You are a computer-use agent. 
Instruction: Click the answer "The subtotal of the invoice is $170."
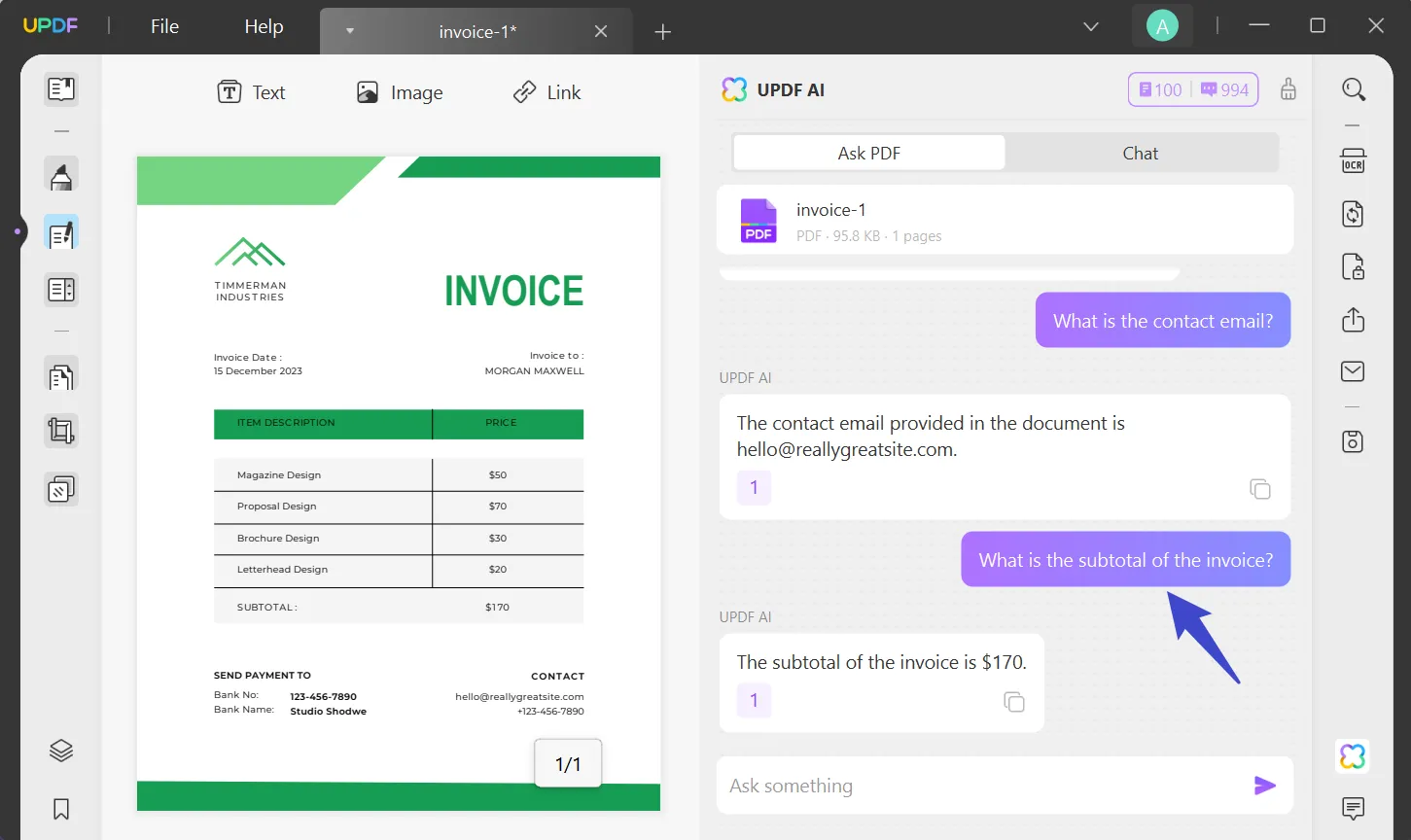pyautogui.click(x=882, y=662)
